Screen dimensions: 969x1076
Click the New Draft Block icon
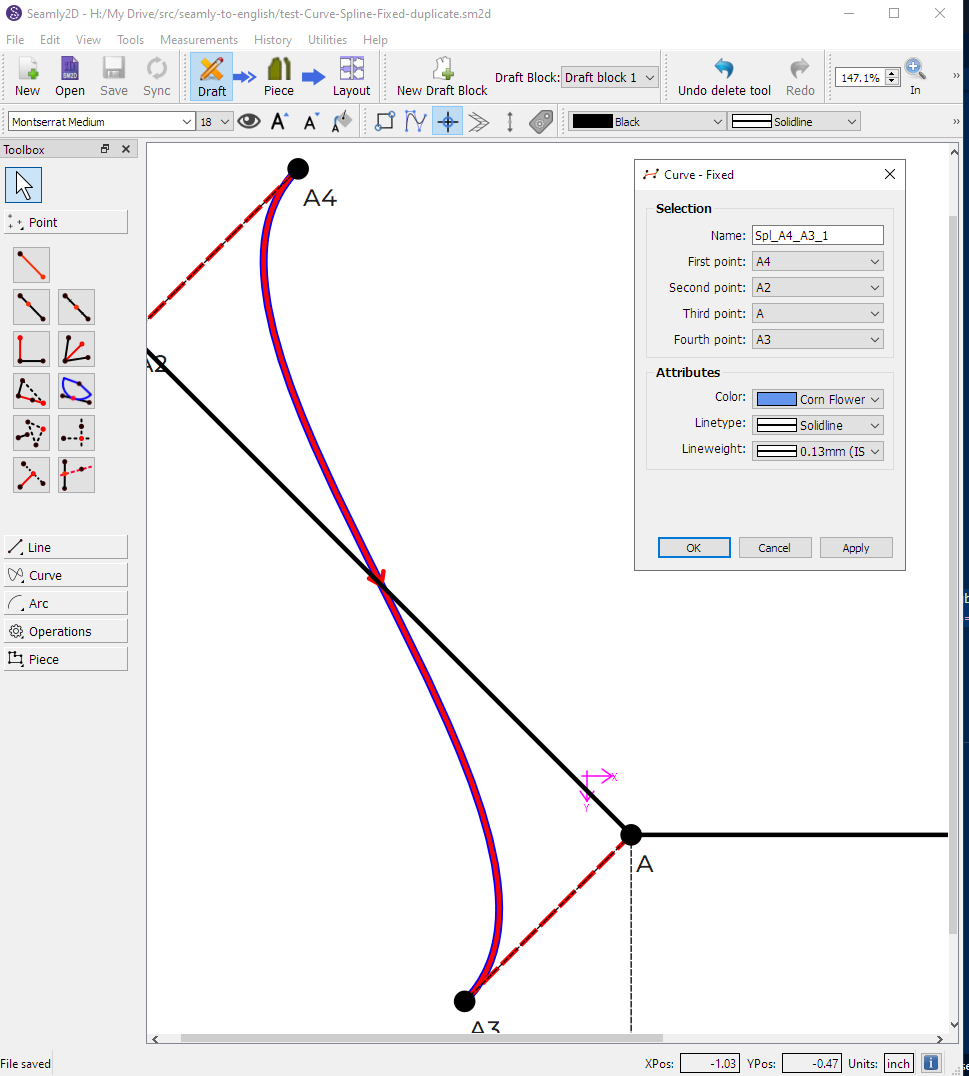(x=442, y=76)
